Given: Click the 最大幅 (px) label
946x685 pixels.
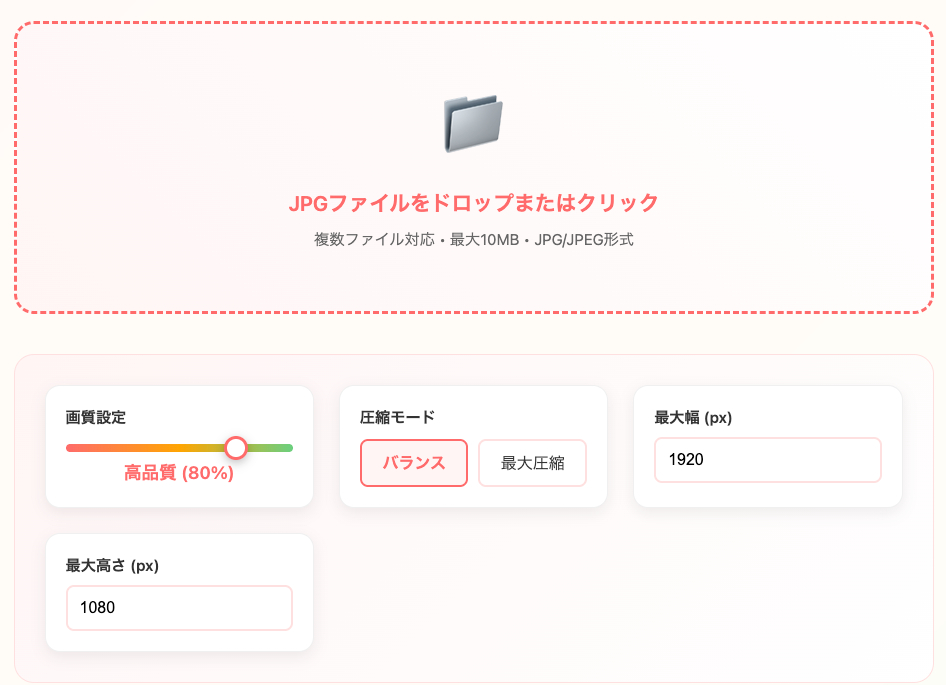Looking at the screenshot, I should tap(693, 417).
